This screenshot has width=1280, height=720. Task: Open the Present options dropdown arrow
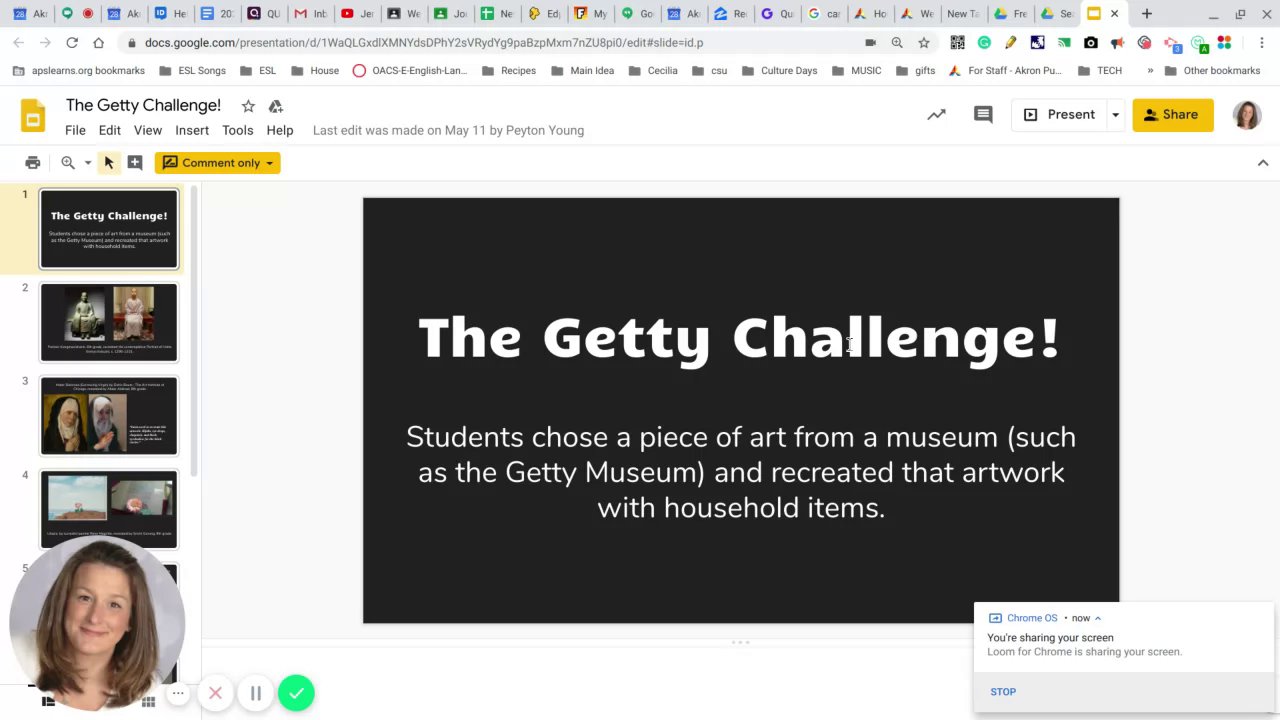pyautogui.click(x=1115, y=115)
